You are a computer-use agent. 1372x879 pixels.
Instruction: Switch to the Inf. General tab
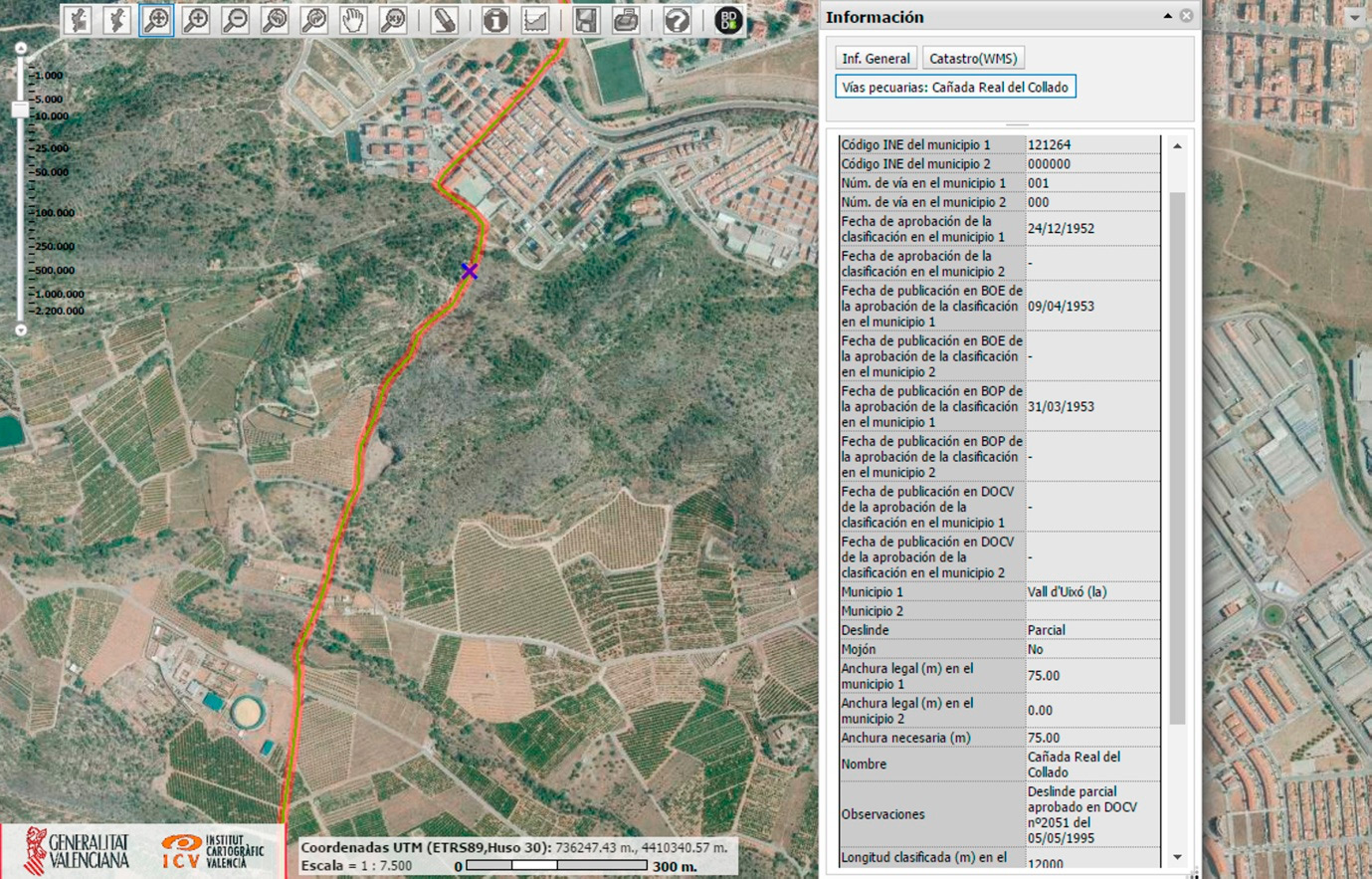pyautogui.click(x=876, y=59)
